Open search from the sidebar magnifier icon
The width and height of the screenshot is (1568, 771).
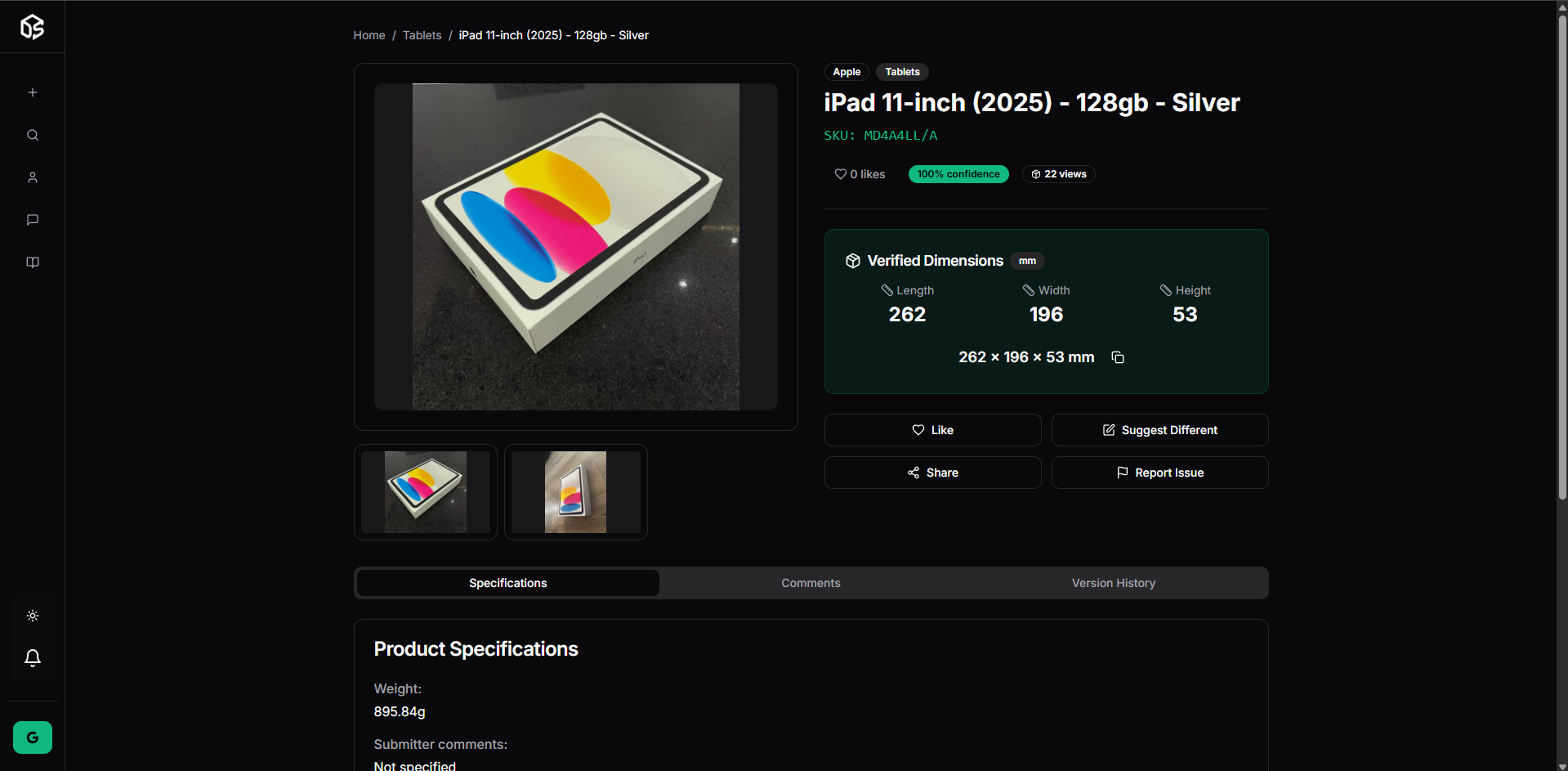33,135
